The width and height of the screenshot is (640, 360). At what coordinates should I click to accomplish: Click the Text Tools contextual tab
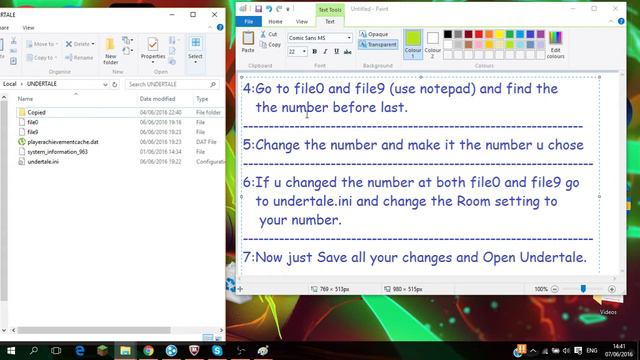[330, 9]
